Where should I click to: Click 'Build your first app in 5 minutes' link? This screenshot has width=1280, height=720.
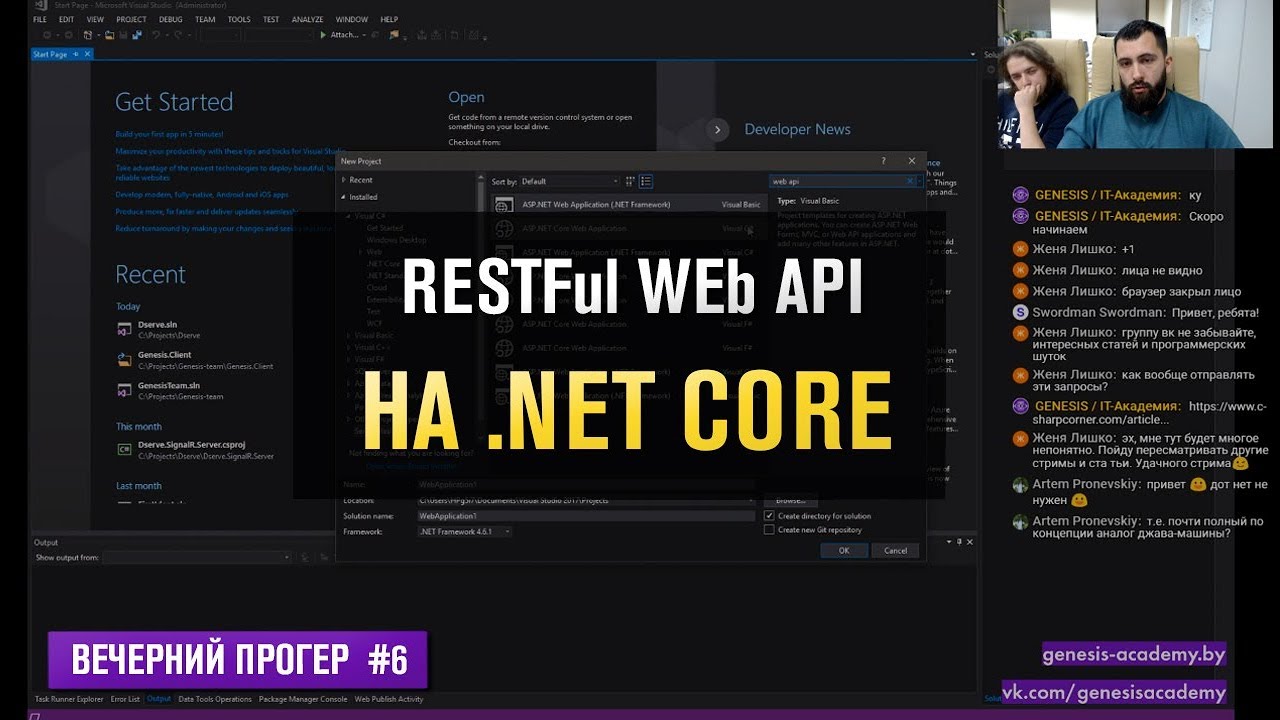[170, 134]
